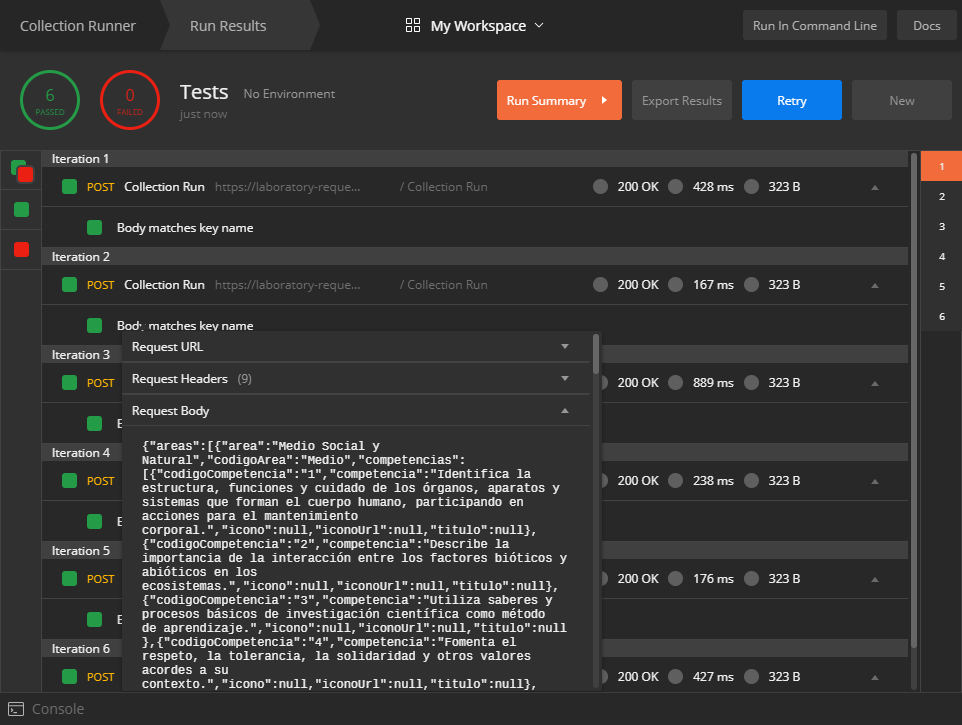Click the No Environment label
Screen dimensions: 962x725
(x=289, y=94)
